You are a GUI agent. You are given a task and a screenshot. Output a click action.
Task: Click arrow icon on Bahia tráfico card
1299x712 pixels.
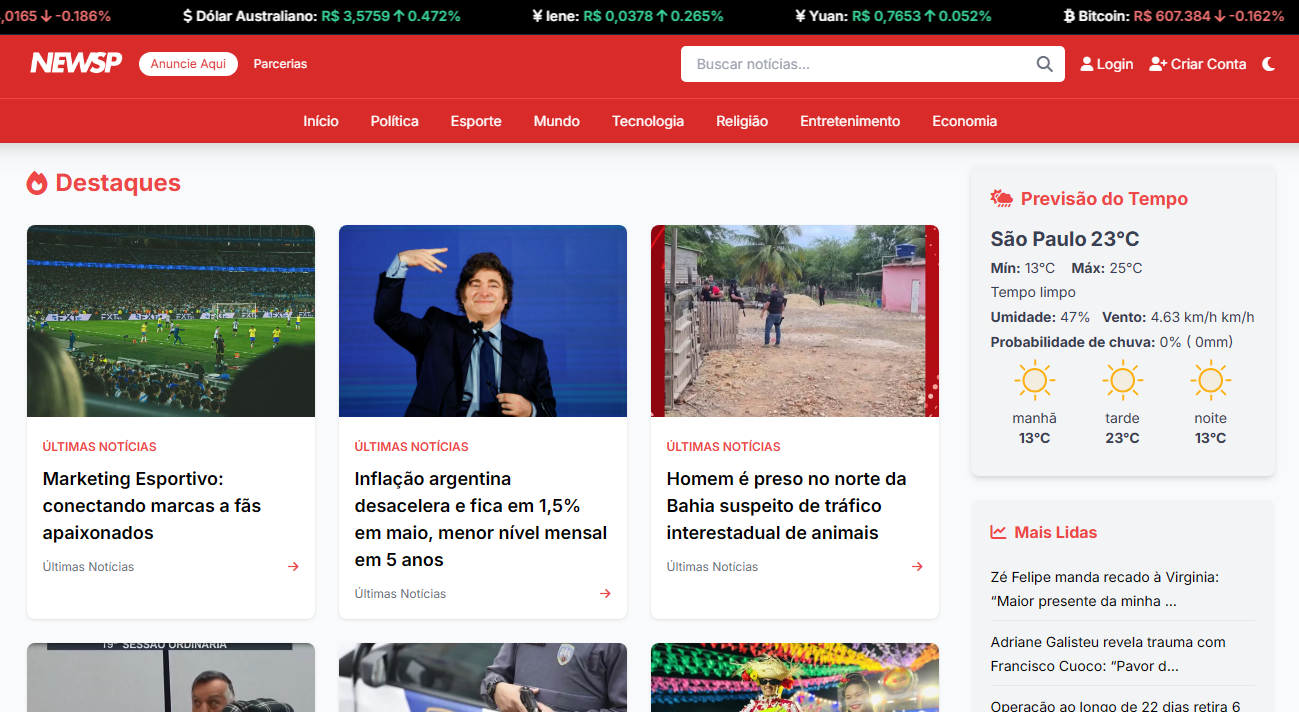click(x=917, y=567)
